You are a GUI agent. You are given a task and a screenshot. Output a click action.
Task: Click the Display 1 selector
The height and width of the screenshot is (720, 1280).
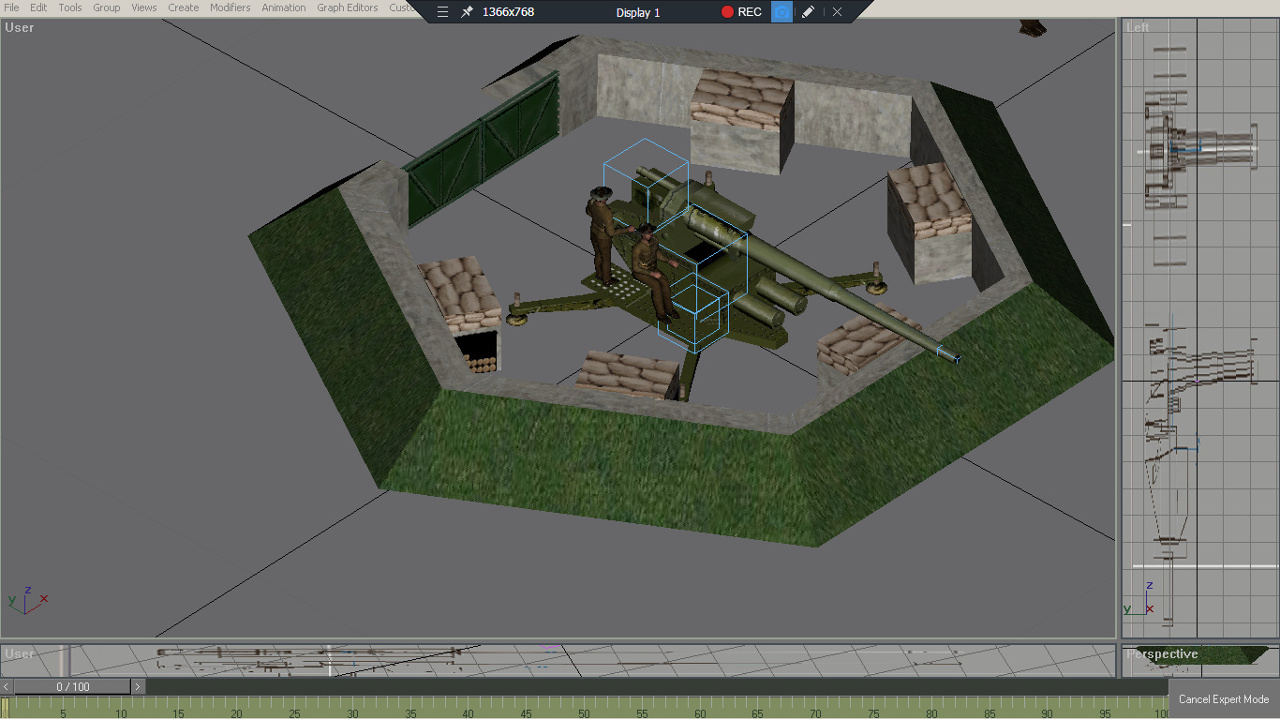(638, 12)
